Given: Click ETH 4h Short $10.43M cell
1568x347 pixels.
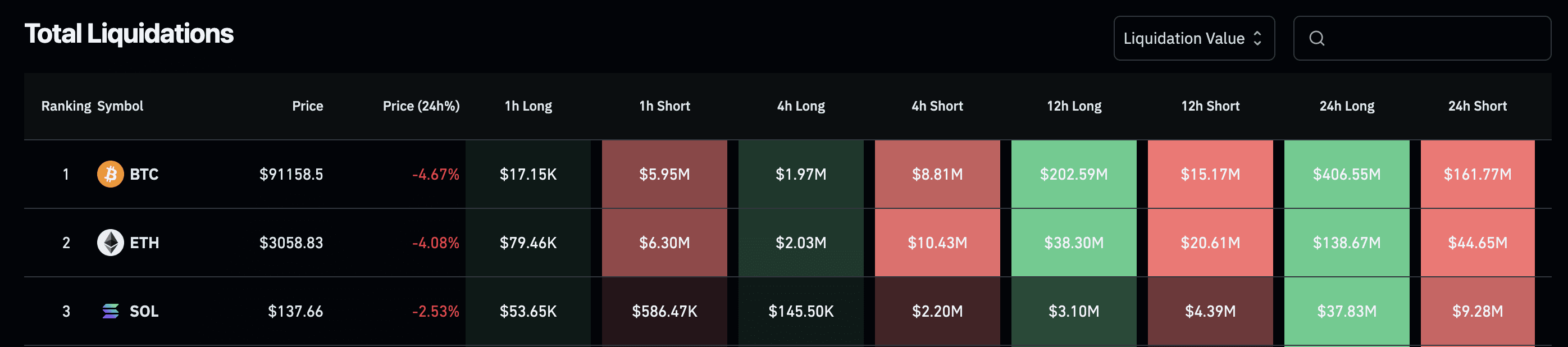Looking at the screenshot, I should tap(937, 243).
